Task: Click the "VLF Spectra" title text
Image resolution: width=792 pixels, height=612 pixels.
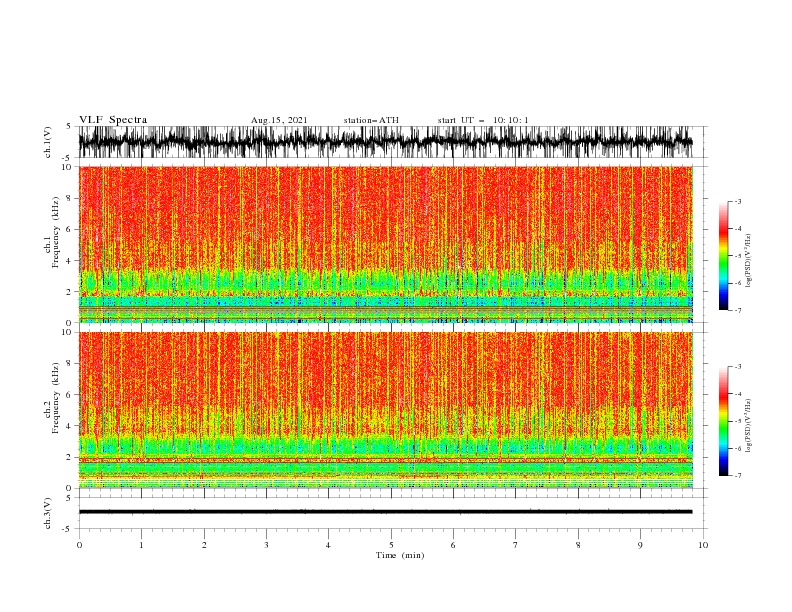Action: click(113, 120)
